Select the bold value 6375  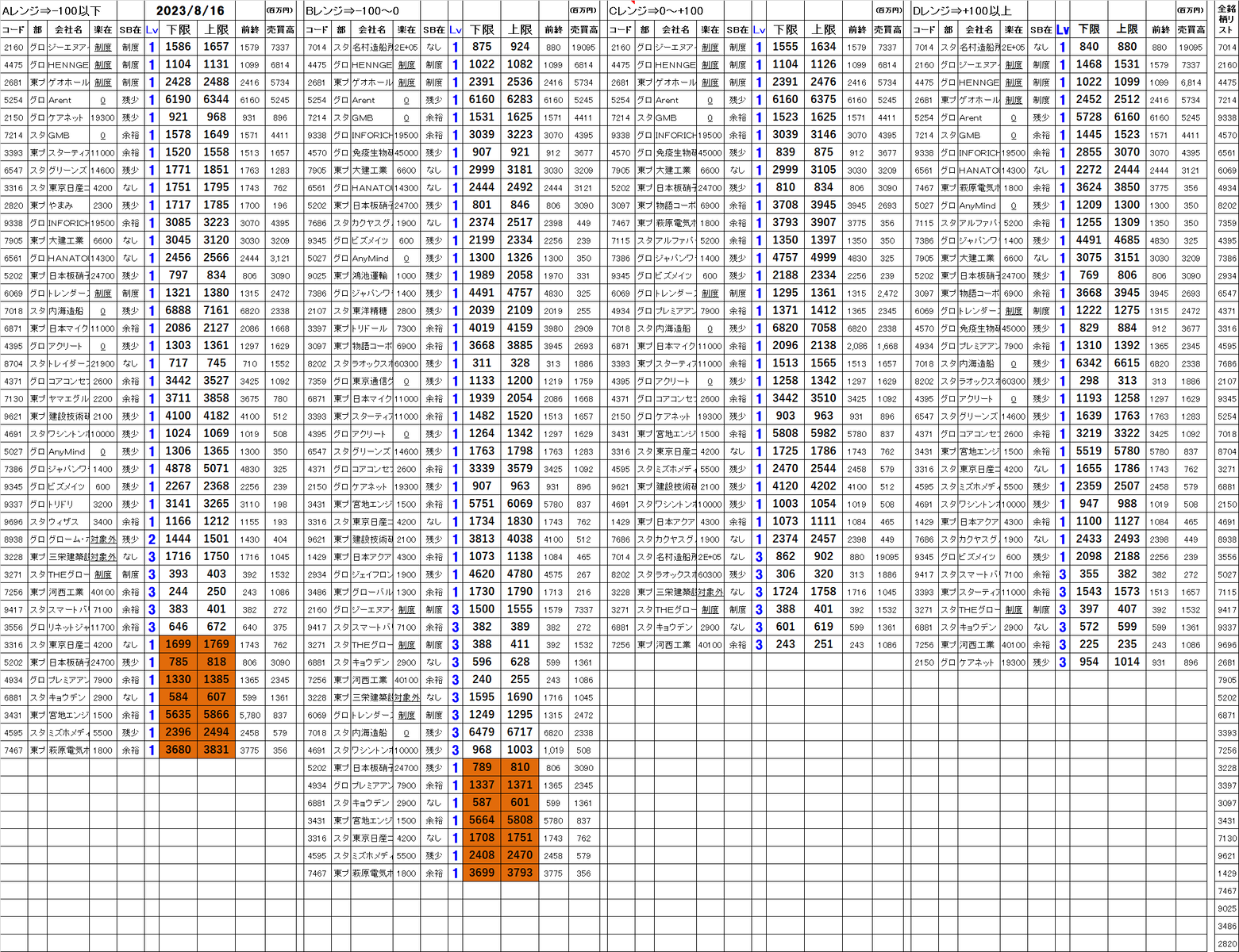[823, 99]
